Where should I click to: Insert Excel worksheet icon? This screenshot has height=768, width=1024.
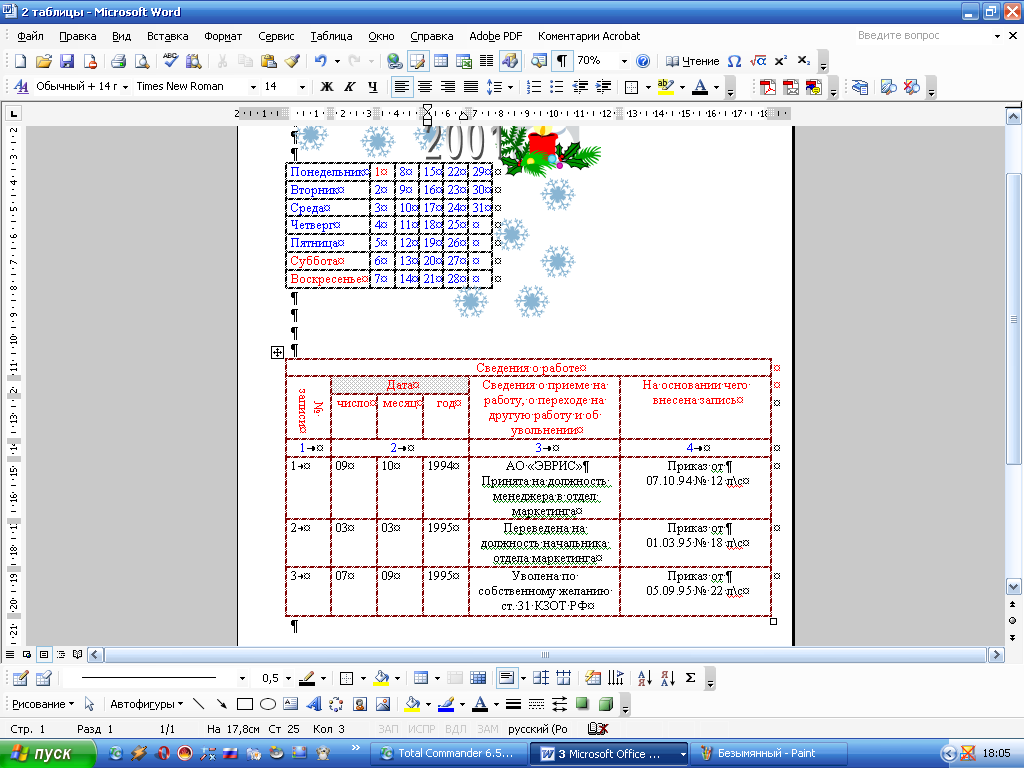[x=464, y=61]
